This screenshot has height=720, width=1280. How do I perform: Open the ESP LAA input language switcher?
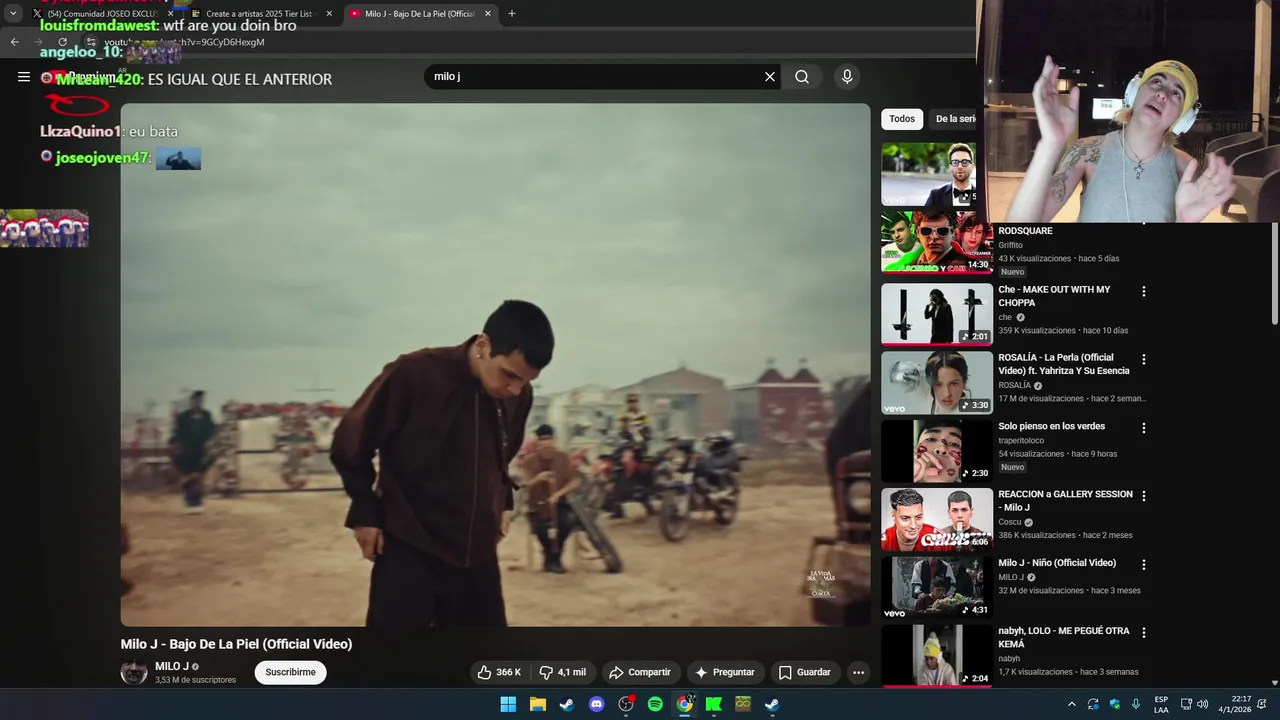point(1161,704)
